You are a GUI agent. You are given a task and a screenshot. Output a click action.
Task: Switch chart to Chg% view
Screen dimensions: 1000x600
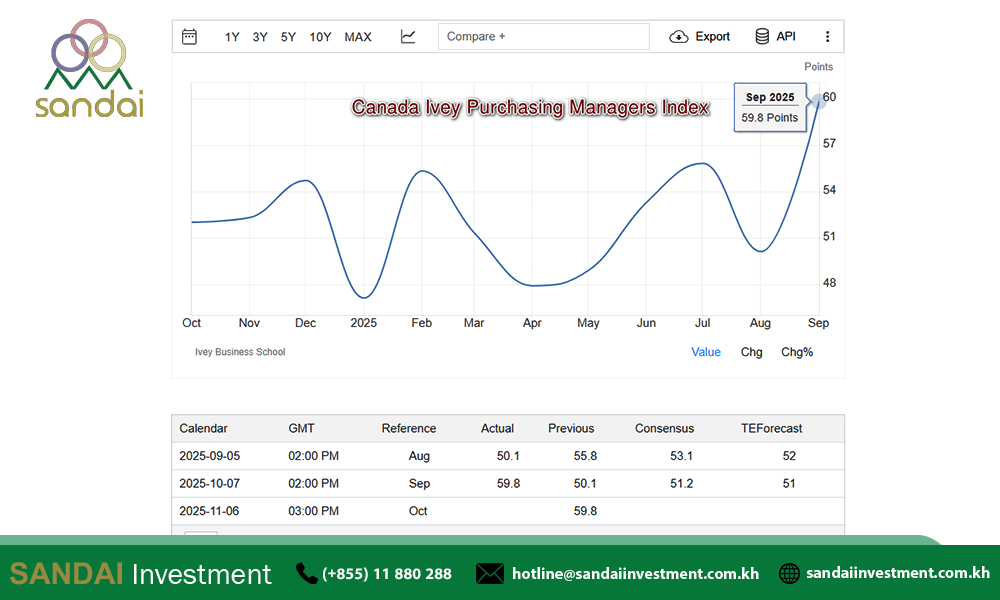797,352
